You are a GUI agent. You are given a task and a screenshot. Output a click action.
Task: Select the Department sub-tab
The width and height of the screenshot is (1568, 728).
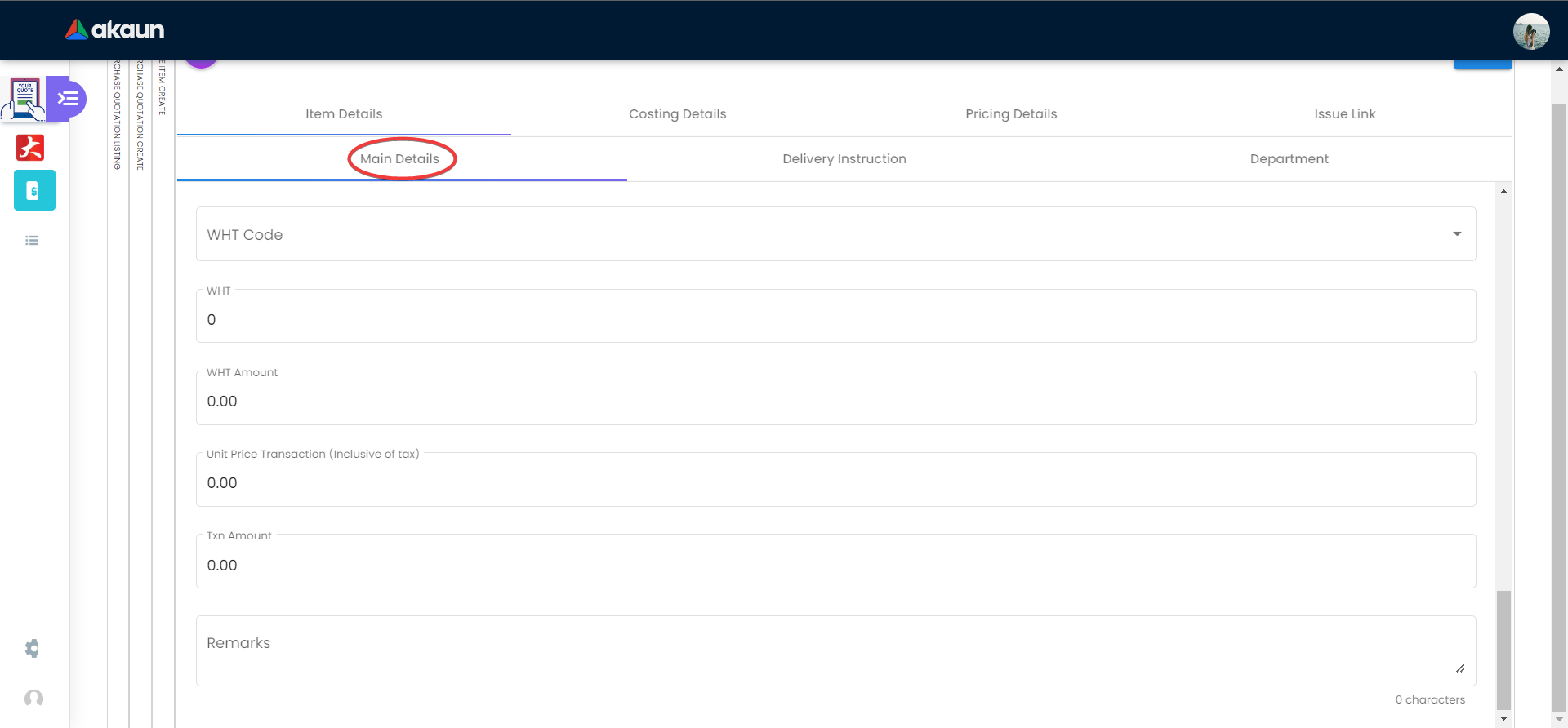[1289, 159]
